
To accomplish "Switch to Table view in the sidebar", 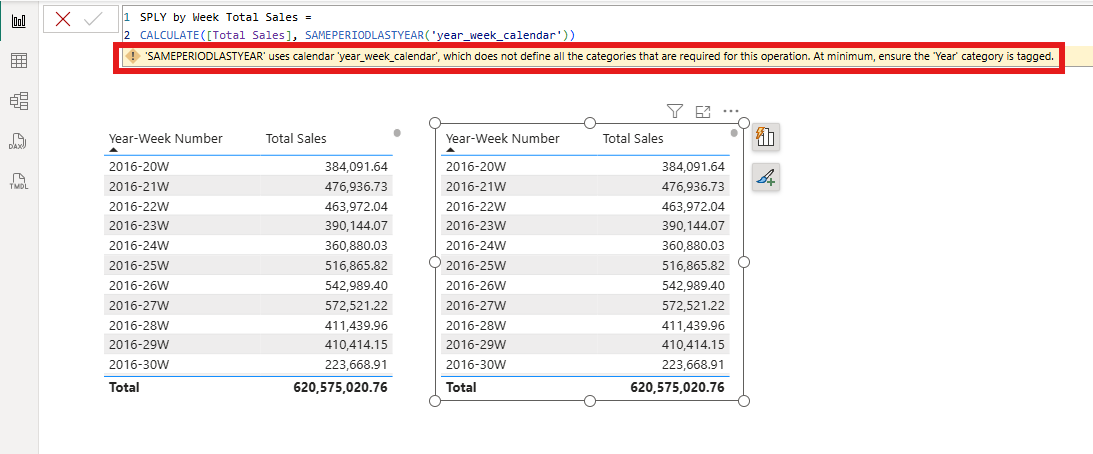I will point(19,61).
